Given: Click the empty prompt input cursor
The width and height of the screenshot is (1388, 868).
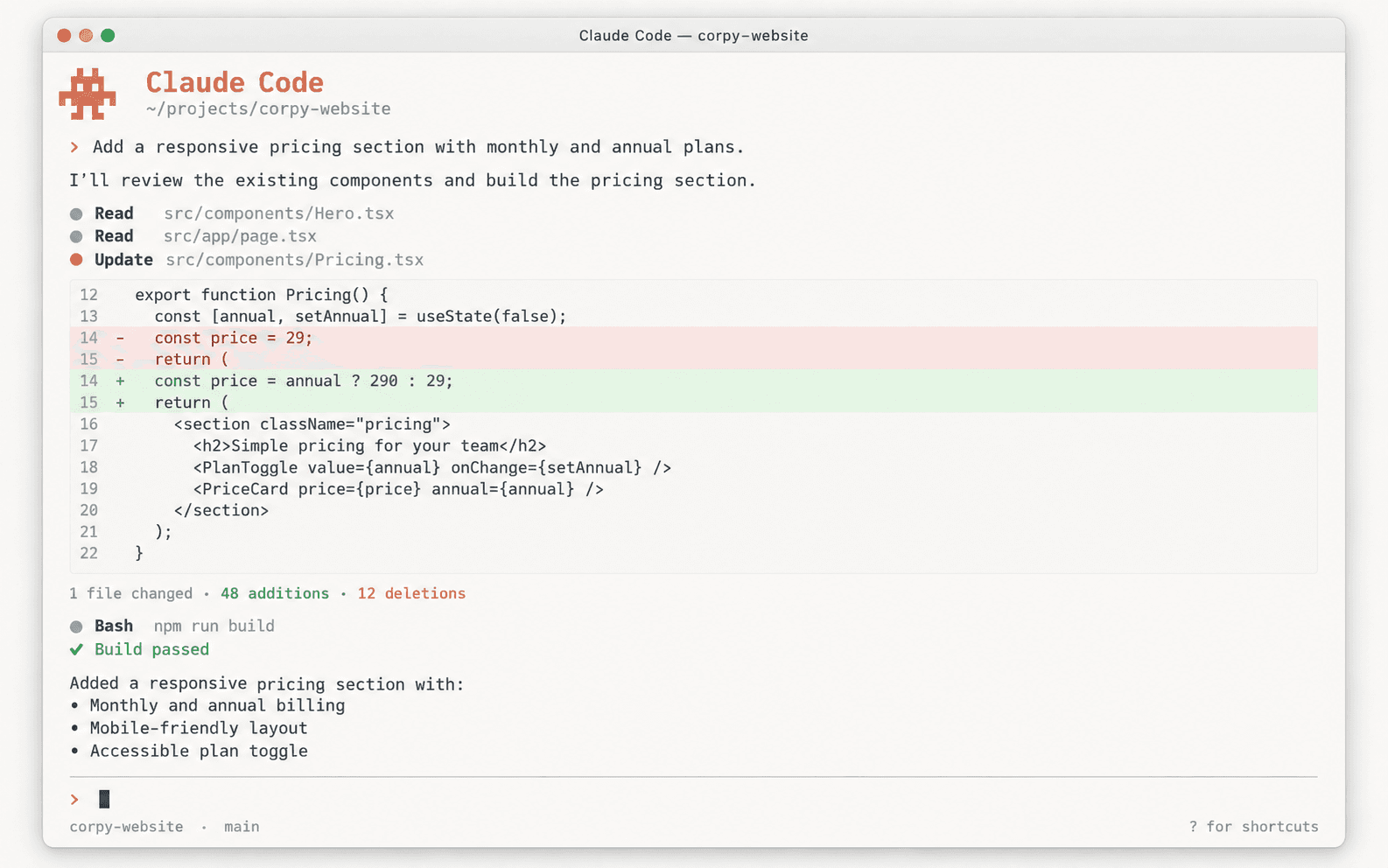Looking at the screenshot, I should coord(104,799).
